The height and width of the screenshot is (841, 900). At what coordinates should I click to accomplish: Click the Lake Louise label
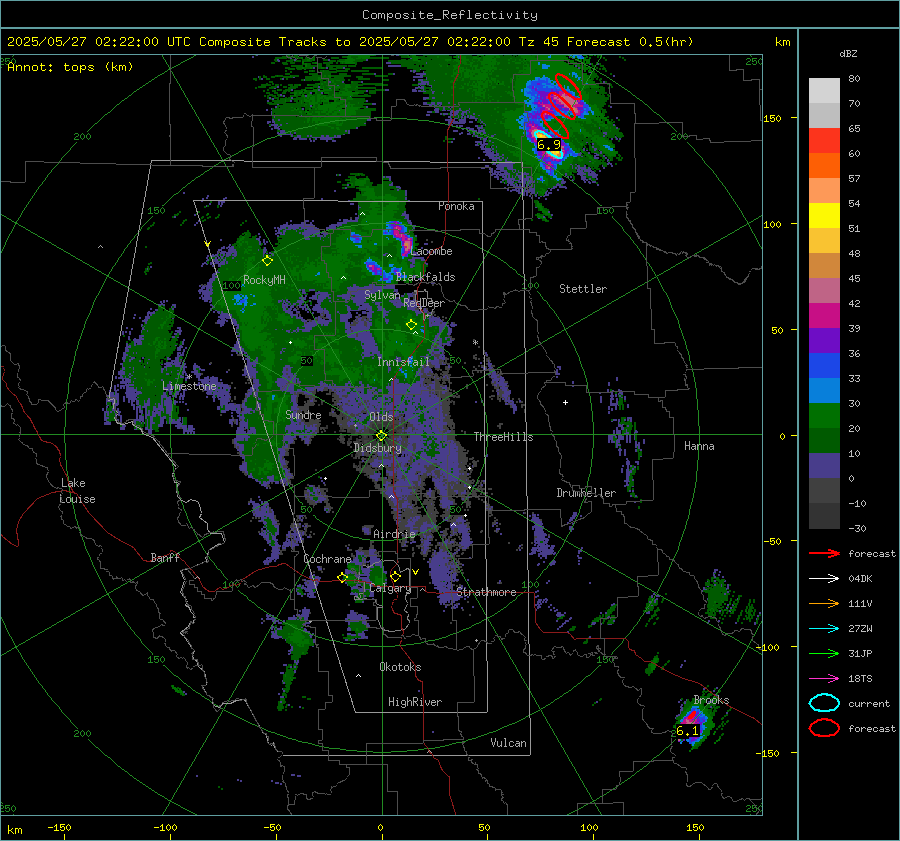pyautogui.click(x=77, y=491)
